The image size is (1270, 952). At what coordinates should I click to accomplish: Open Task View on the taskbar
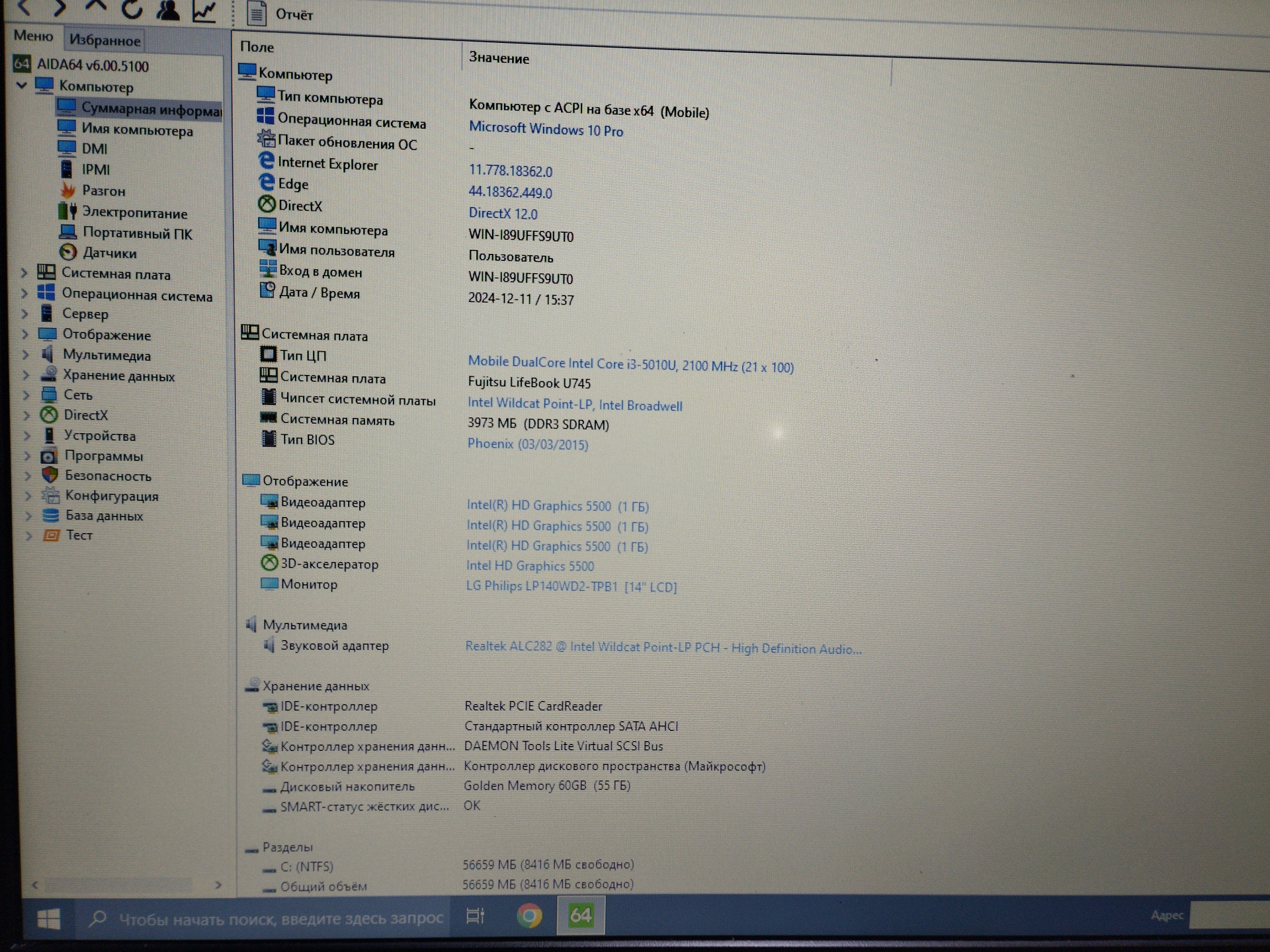point(475,916)
